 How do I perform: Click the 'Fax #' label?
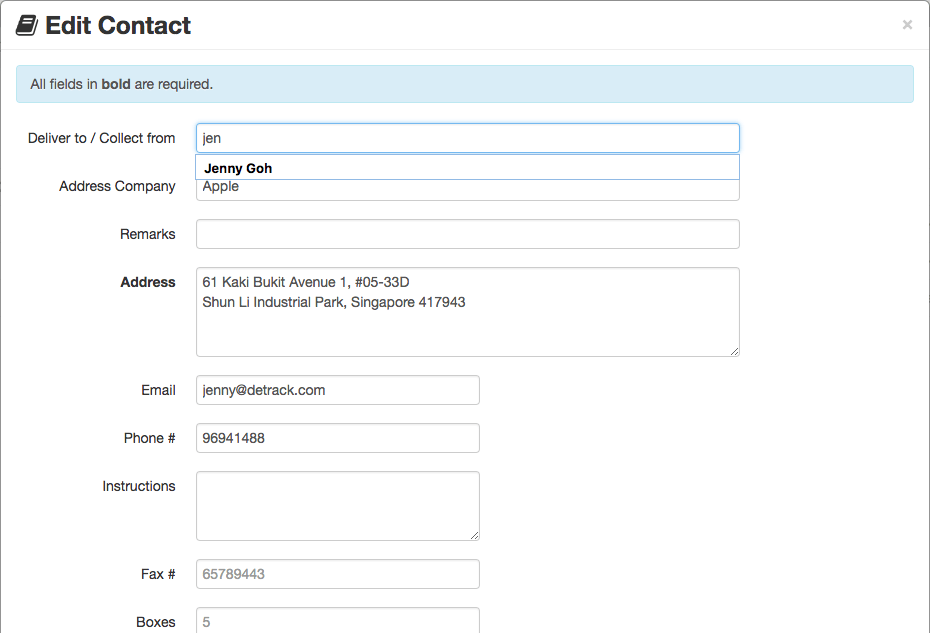coord(158,574)
